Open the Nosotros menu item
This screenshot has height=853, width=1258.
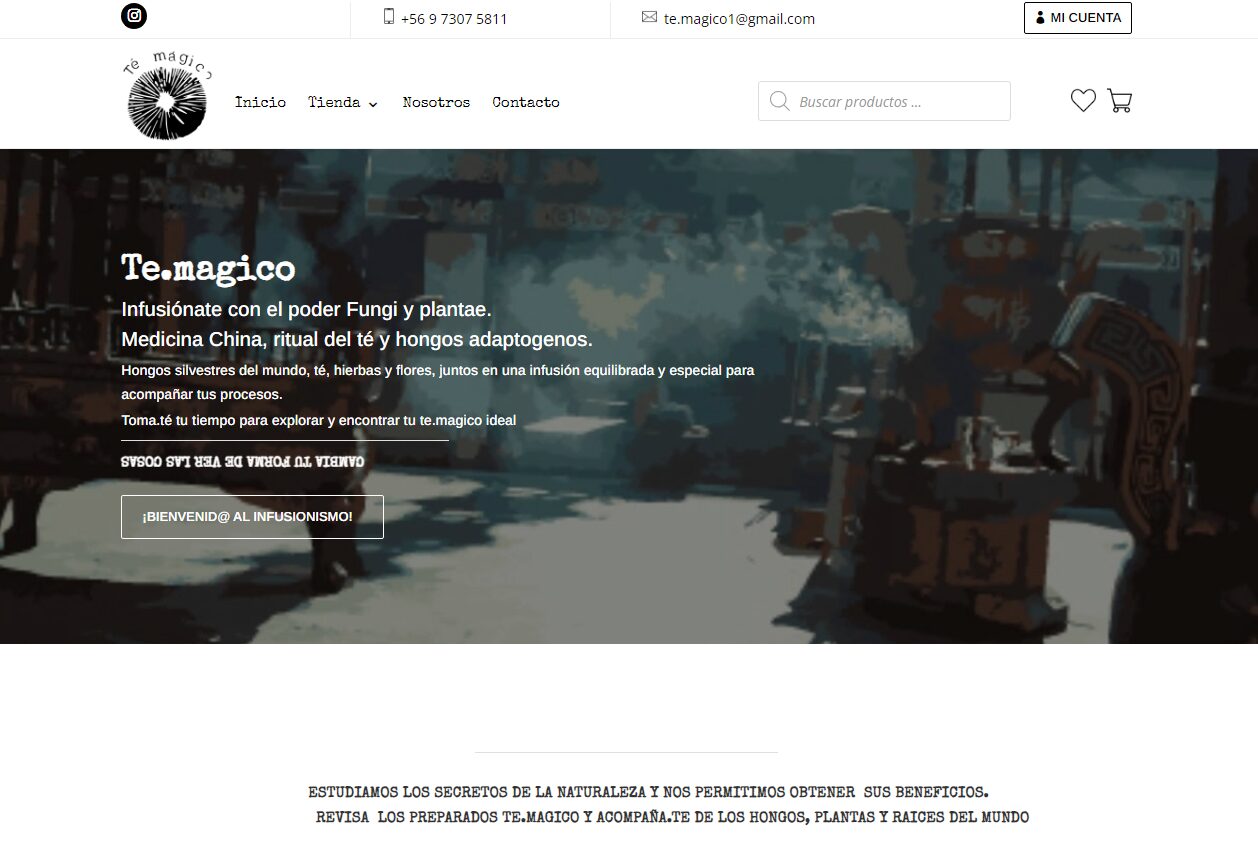tap(436, 102)
